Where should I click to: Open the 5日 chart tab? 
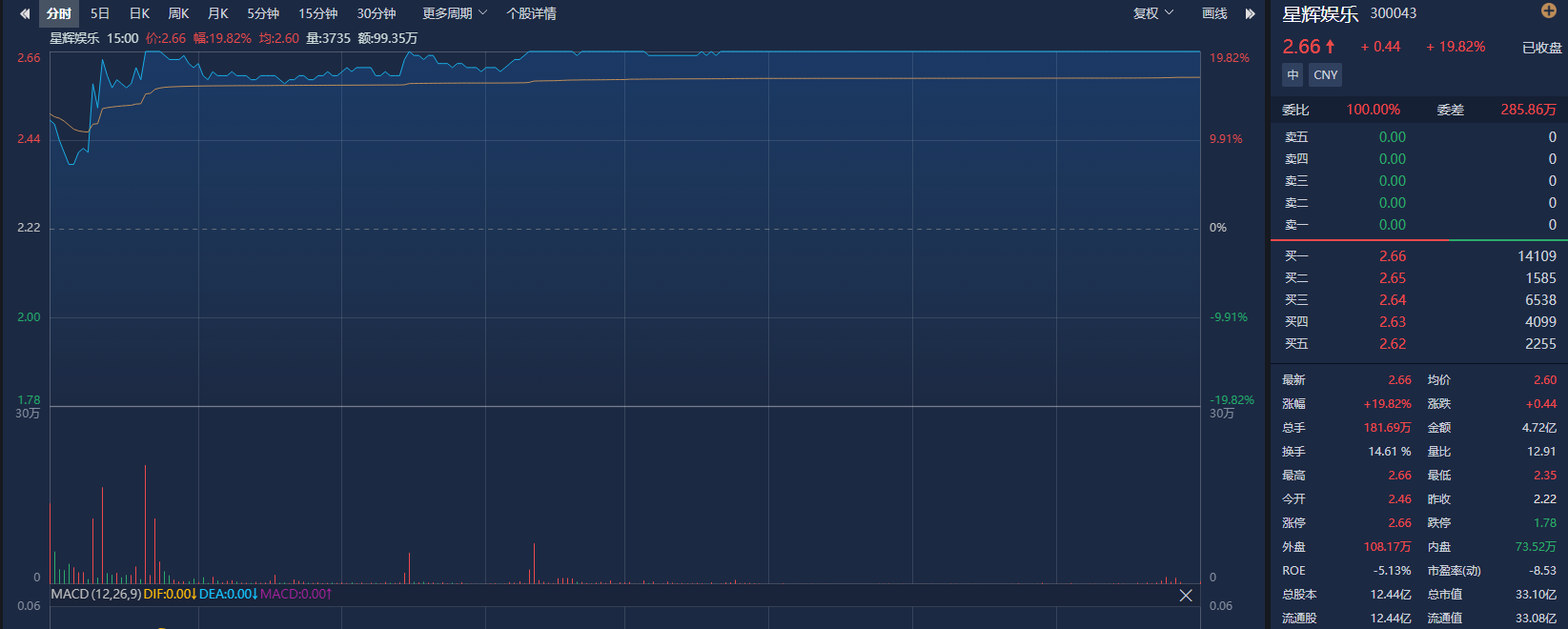point(100,13)
